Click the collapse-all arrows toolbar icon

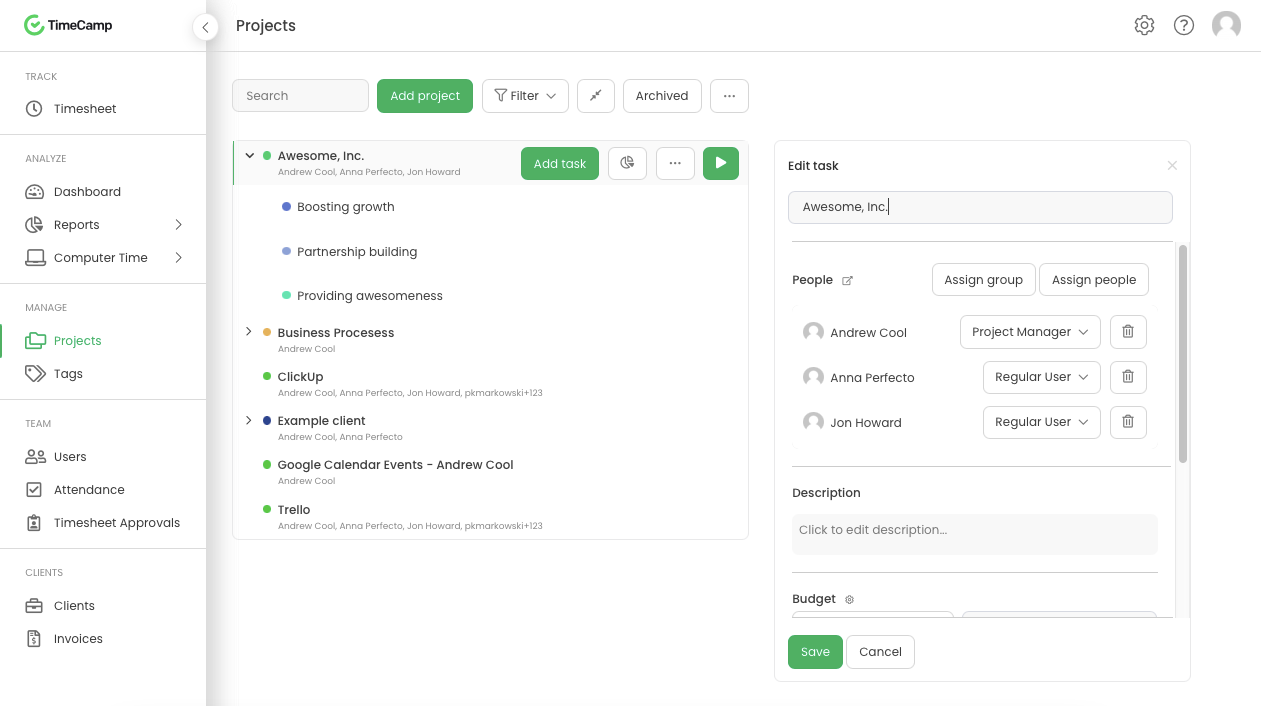coord(596,96)
